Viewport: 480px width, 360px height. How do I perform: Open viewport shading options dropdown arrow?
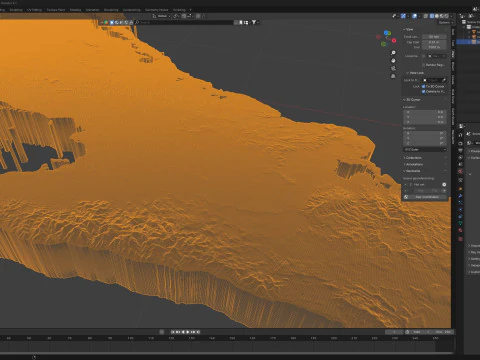coord(452,16)
